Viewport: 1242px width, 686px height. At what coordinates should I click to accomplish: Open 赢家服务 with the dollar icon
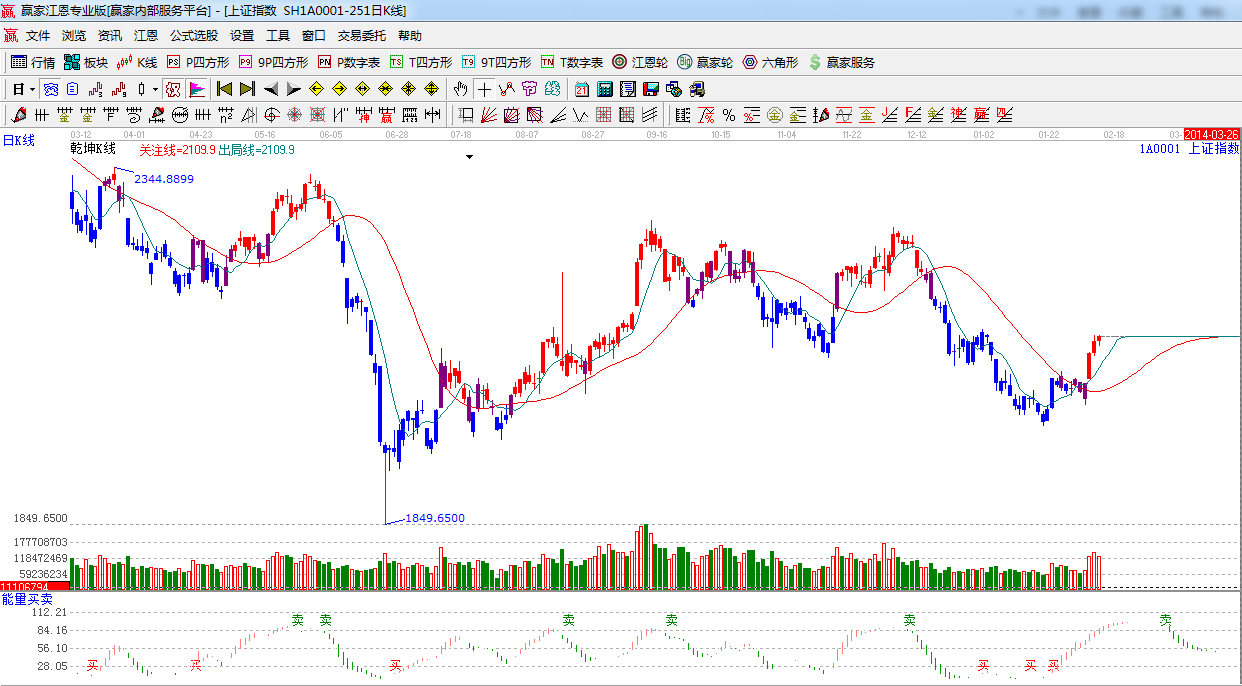click(x=841, y=62)
